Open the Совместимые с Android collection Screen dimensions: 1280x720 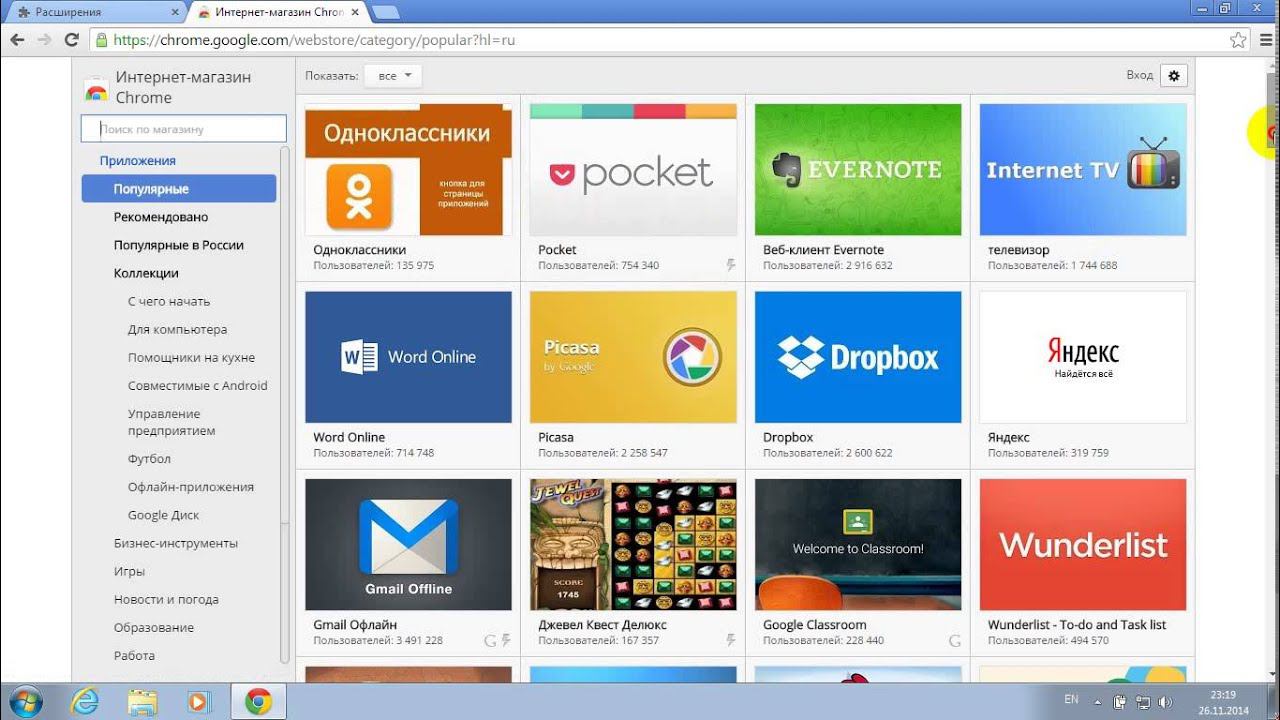(x=198, y=385)
